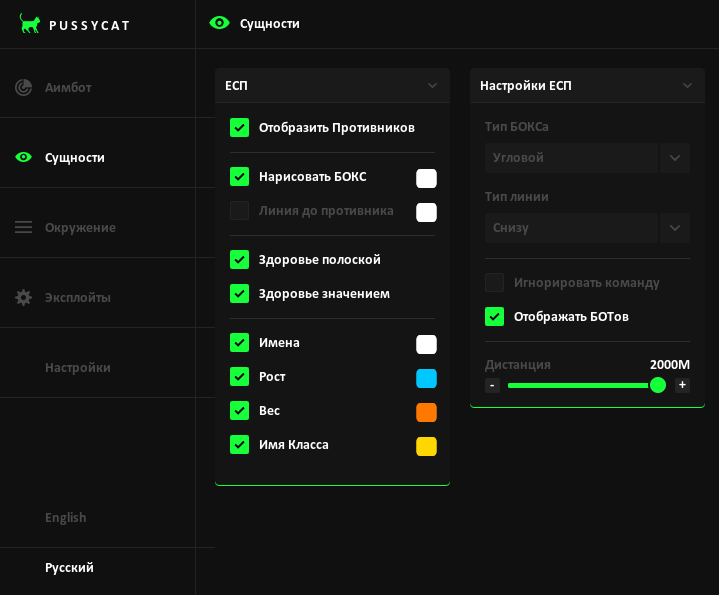This screenshot has width=719, height=595.
Task: Open the Тип линии dropdown showing Снизу
Action: coord(586,228)
